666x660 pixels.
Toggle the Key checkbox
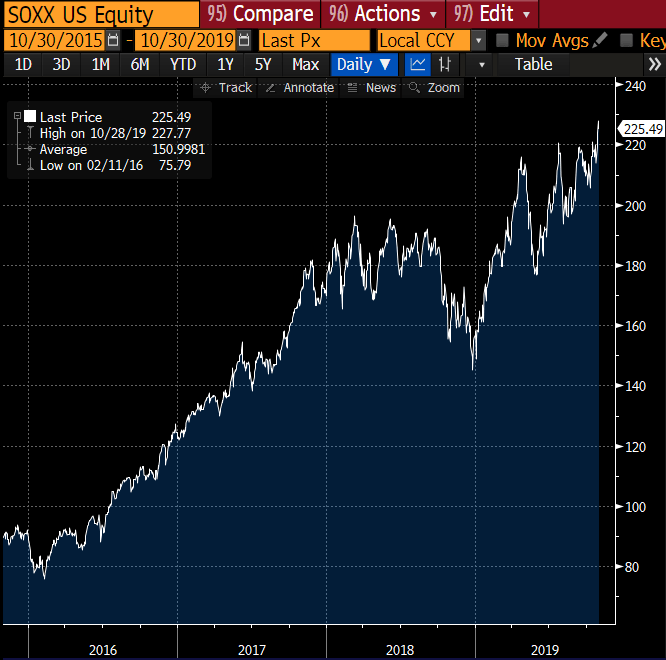(626, 41)
